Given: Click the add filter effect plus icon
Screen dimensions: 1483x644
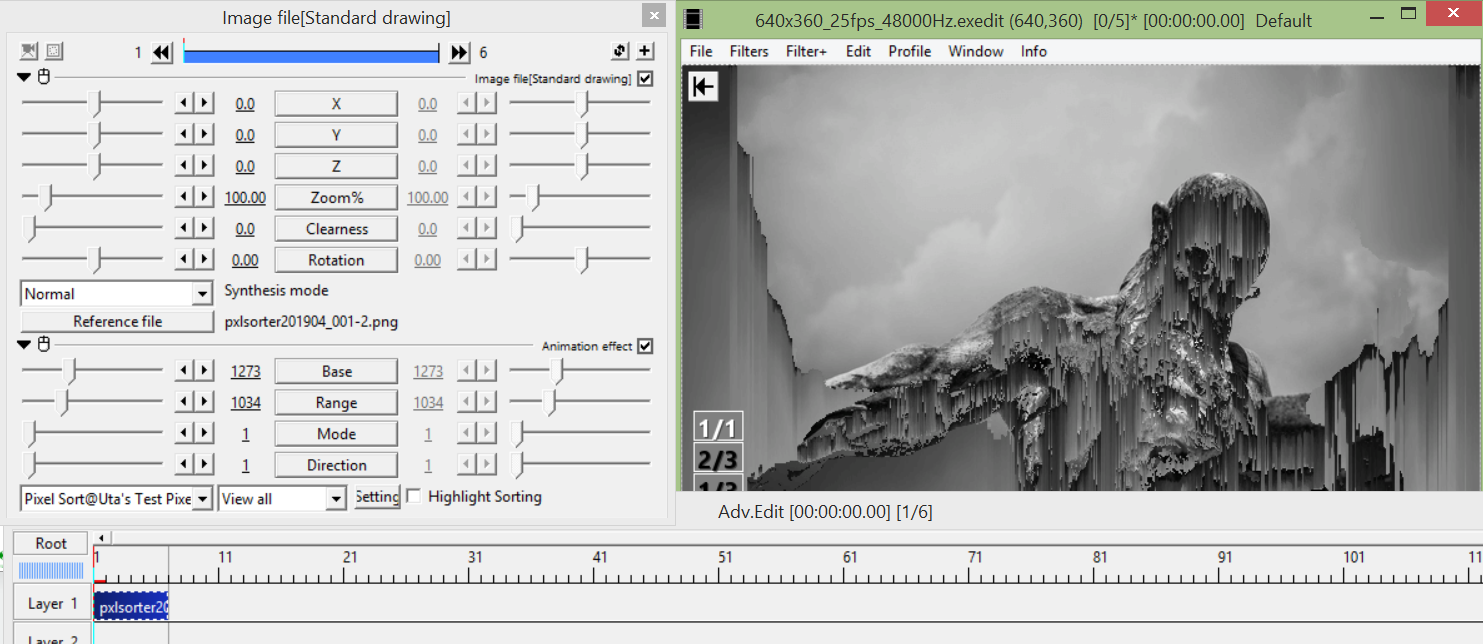Looking at the screenshot, I should 645,52.
